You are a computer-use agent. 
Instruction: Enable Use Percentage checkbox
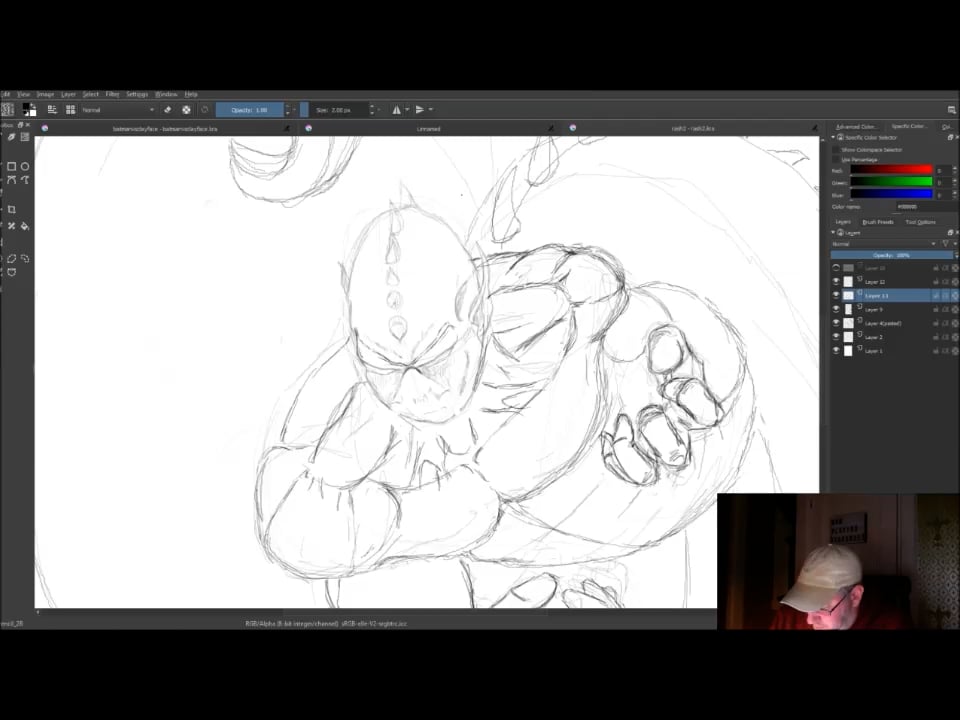point(837,160)
